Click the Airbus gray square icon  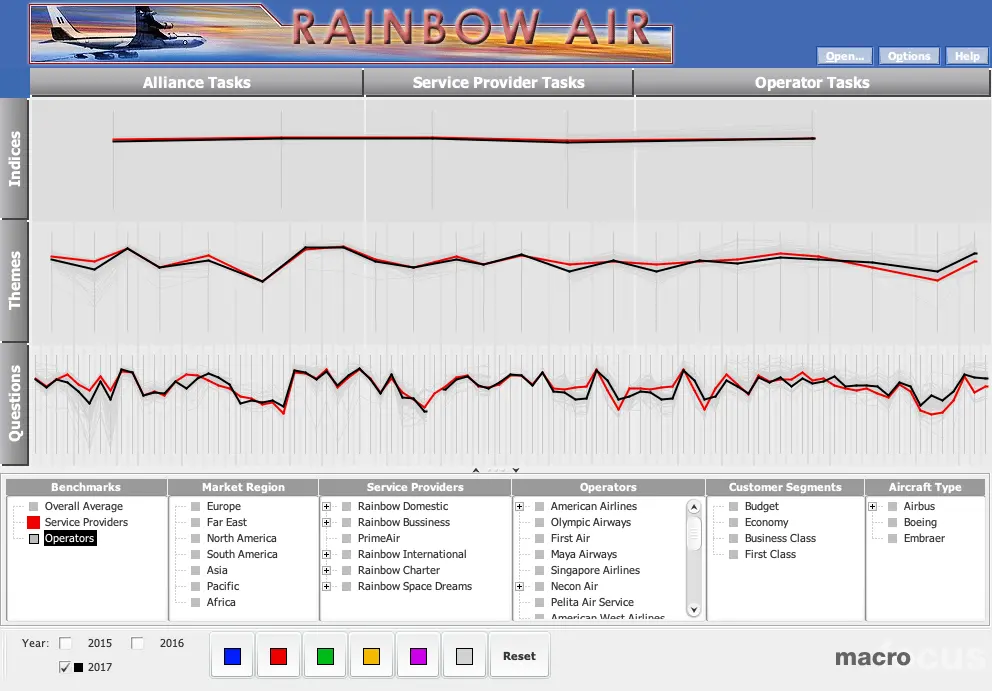point(892,506)
